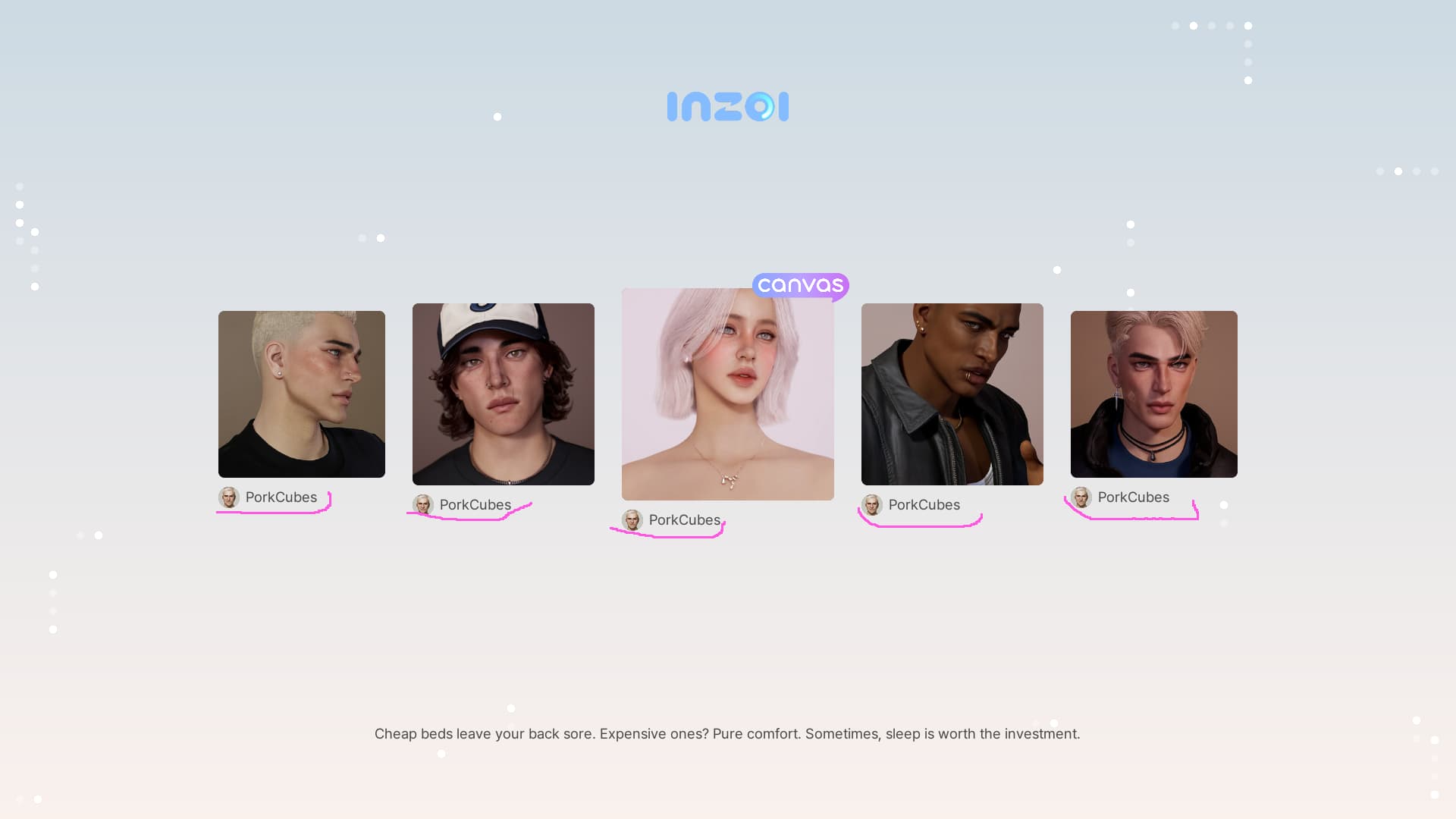The width and height of the screenshot is (1456, 819).
Task: Click PorkCubes name under leather jacket portrait
Action: [x=924, y=505]
